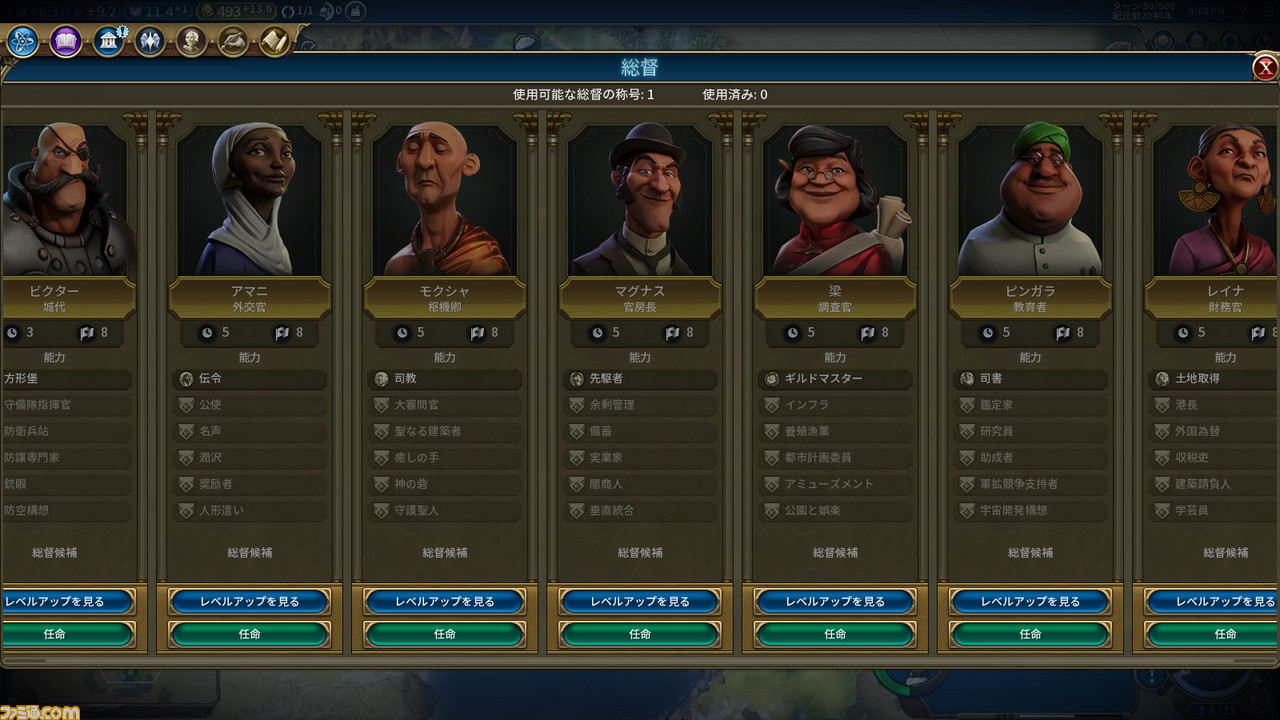Open the technology tree atom icon
This screenshot has width=1280, height=720.
23,42
